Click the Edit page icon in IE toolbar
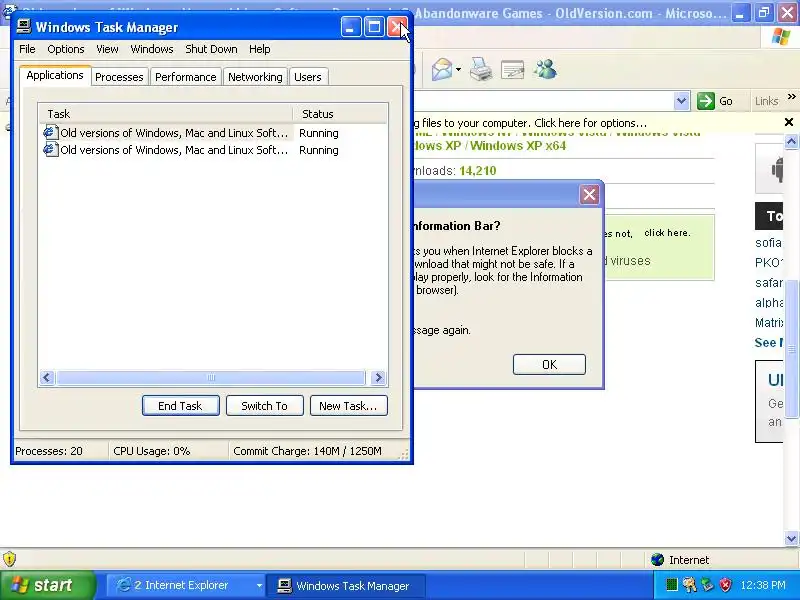Viewport: 800px width, 600px height. pos(513,69)
